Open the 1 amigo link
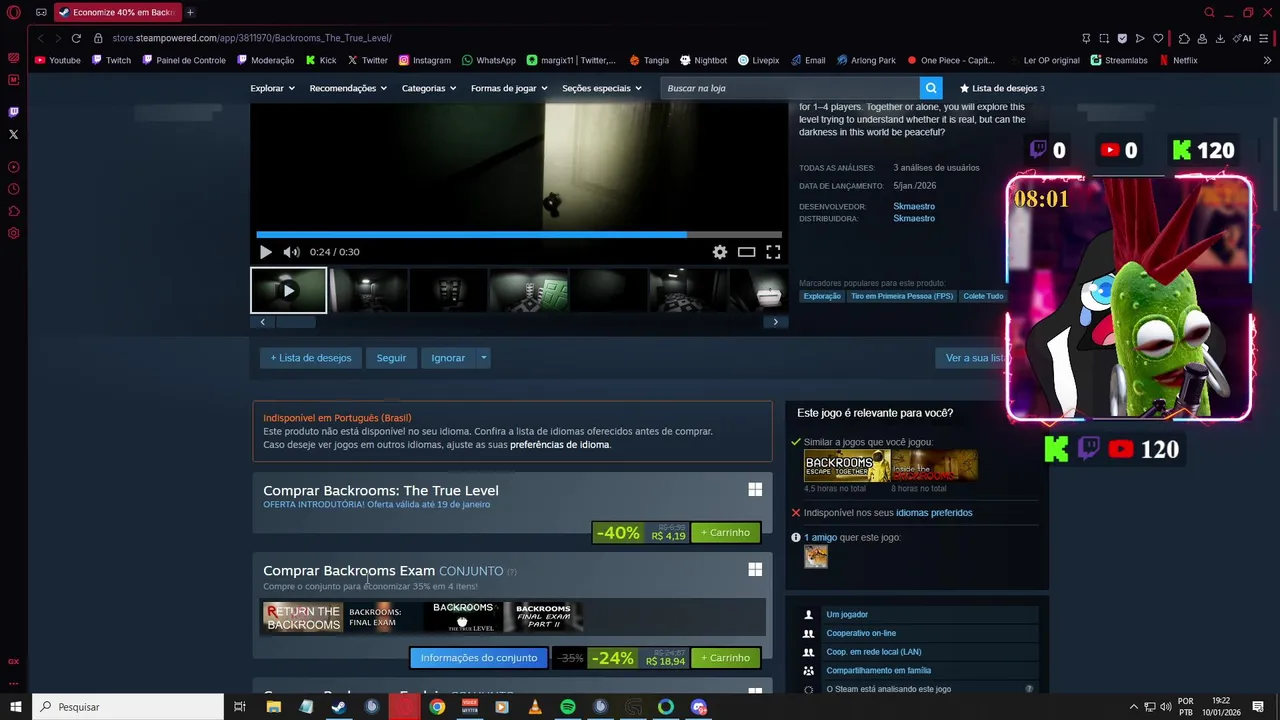This screenshot has height=720, width=1280. pyautogui.click(x=820, y=538)
